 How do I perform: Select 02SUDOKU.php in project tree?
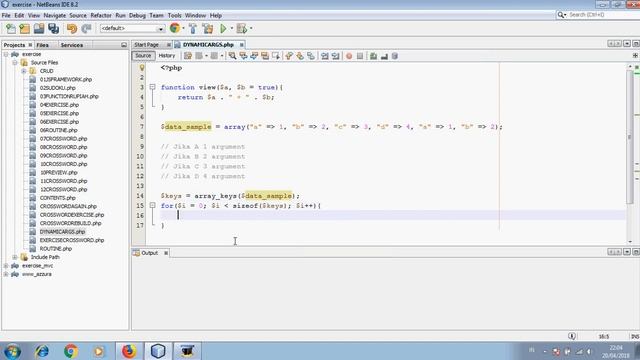pyautogui.click(x=58, y=88)
